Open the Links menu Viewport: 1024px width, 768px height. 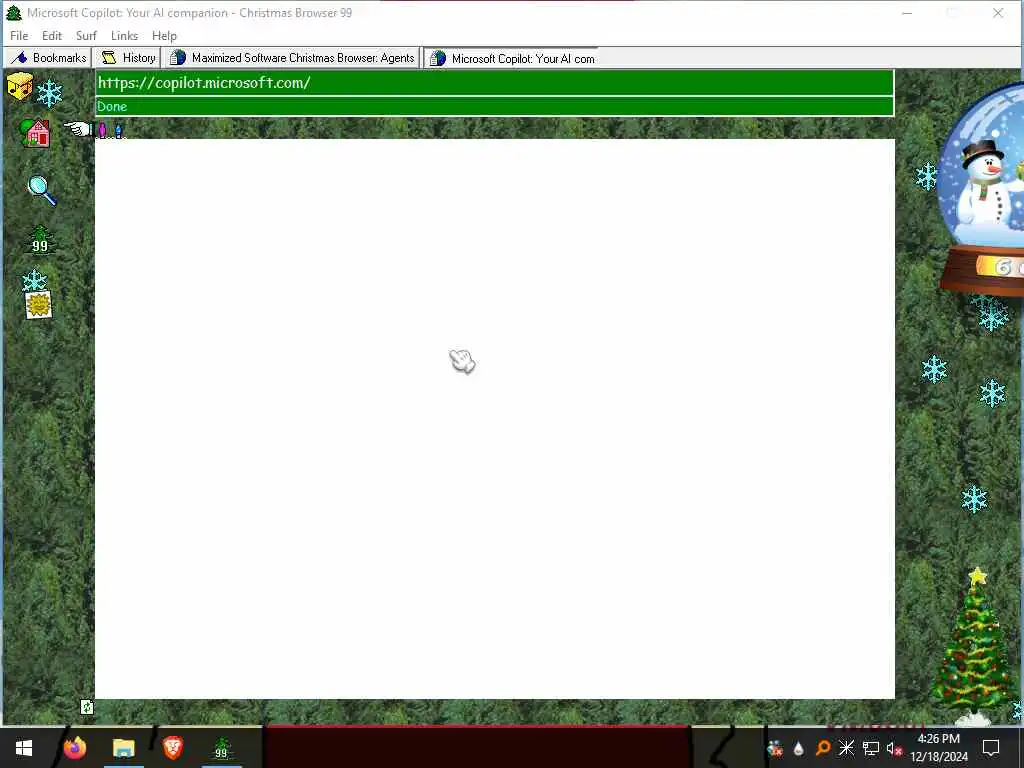(124, 36)
